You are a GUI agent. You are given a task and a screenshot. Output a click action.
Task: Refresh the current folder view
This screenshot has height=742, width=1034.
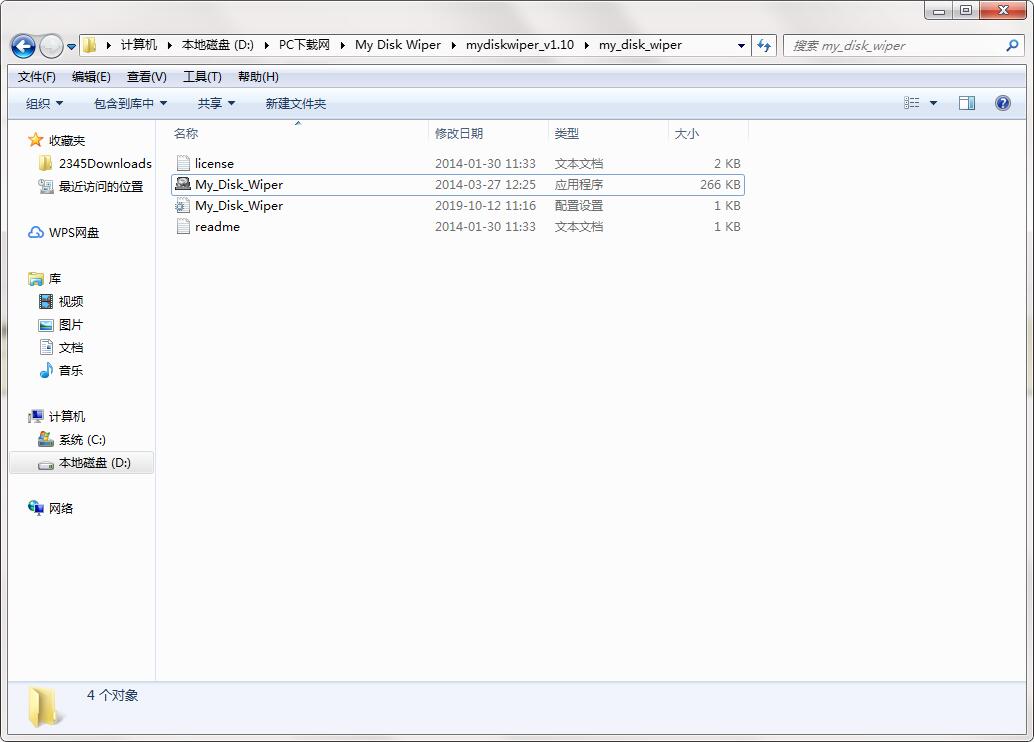(x=764, y=46)
